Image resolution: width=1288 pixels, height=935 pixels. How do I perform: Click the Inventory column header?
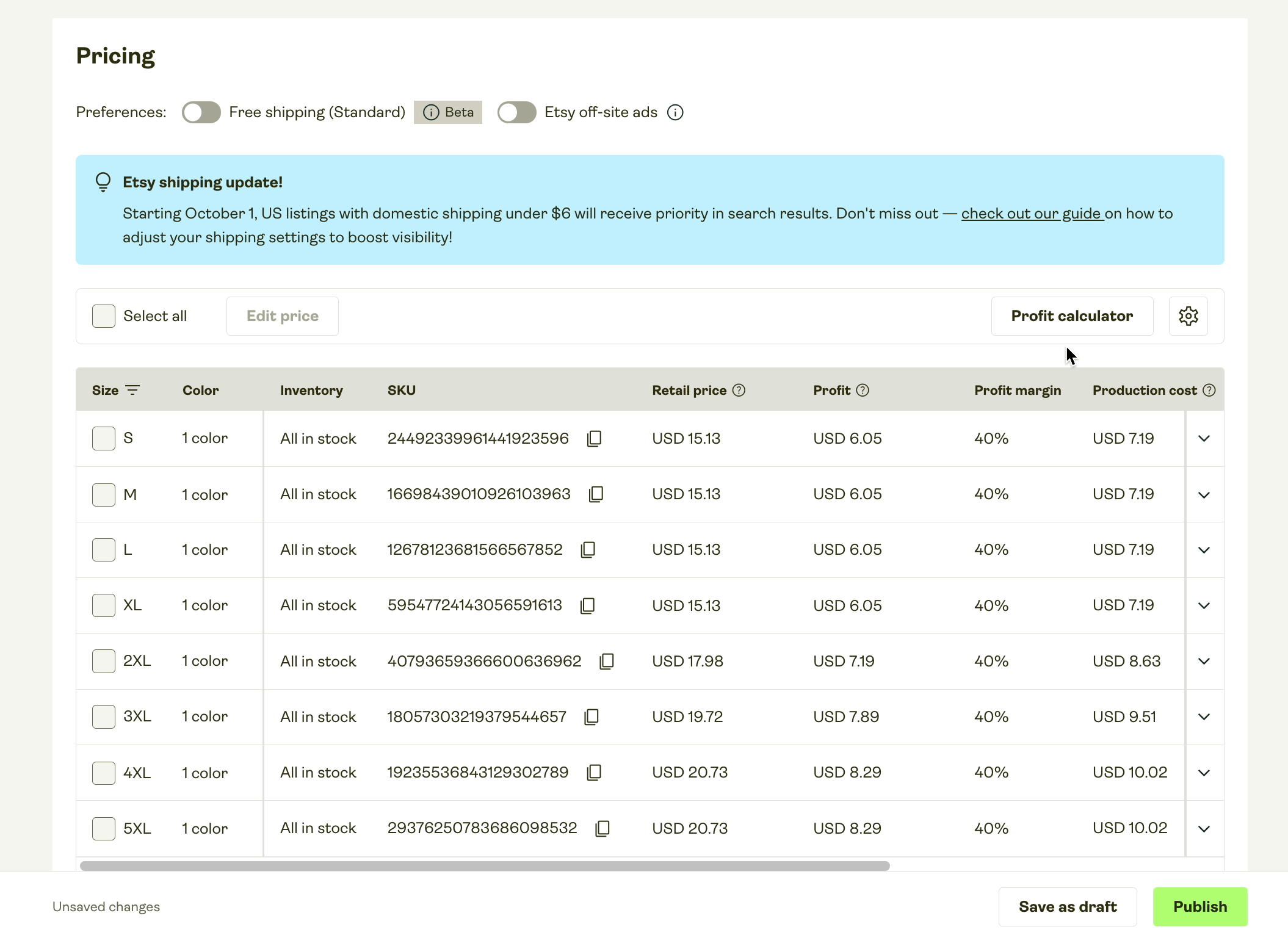point(311,390)
